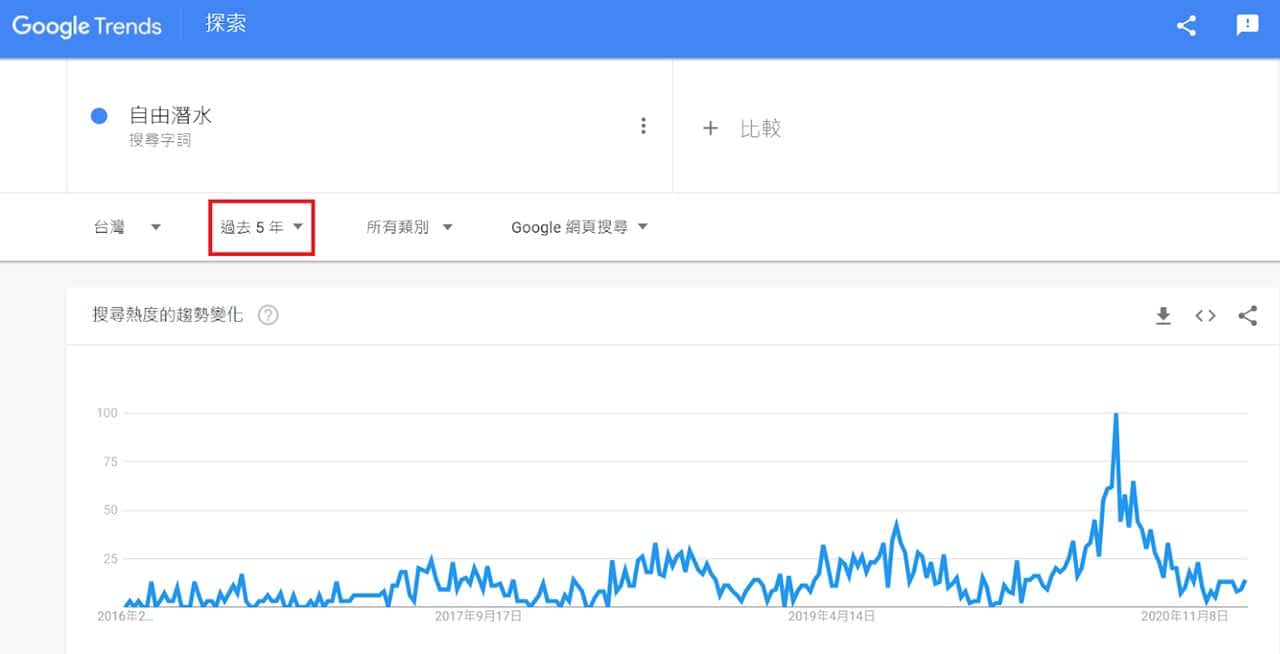The width and height of the screenshot is (1280, 654).
Task: Open the Google 網頁搜尋 search type dropdown
Action: tap(579, 227)
